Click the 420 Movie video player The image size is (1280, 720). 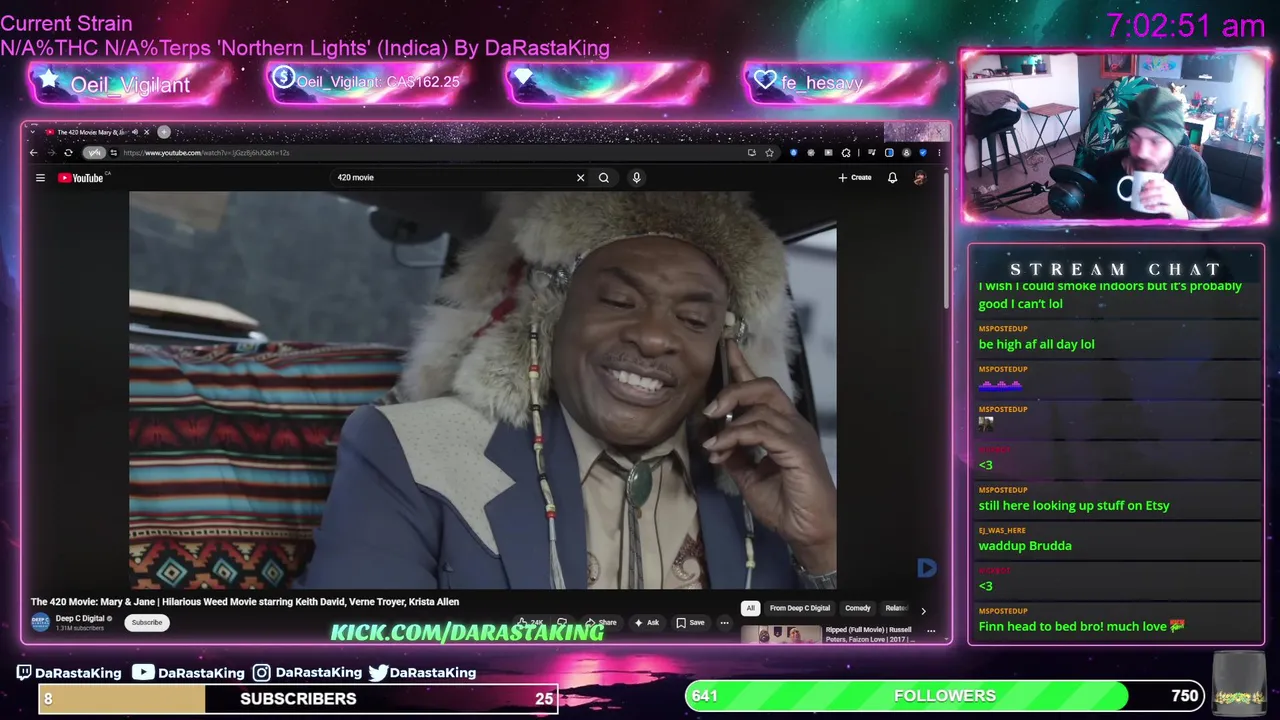pos(482,390)
